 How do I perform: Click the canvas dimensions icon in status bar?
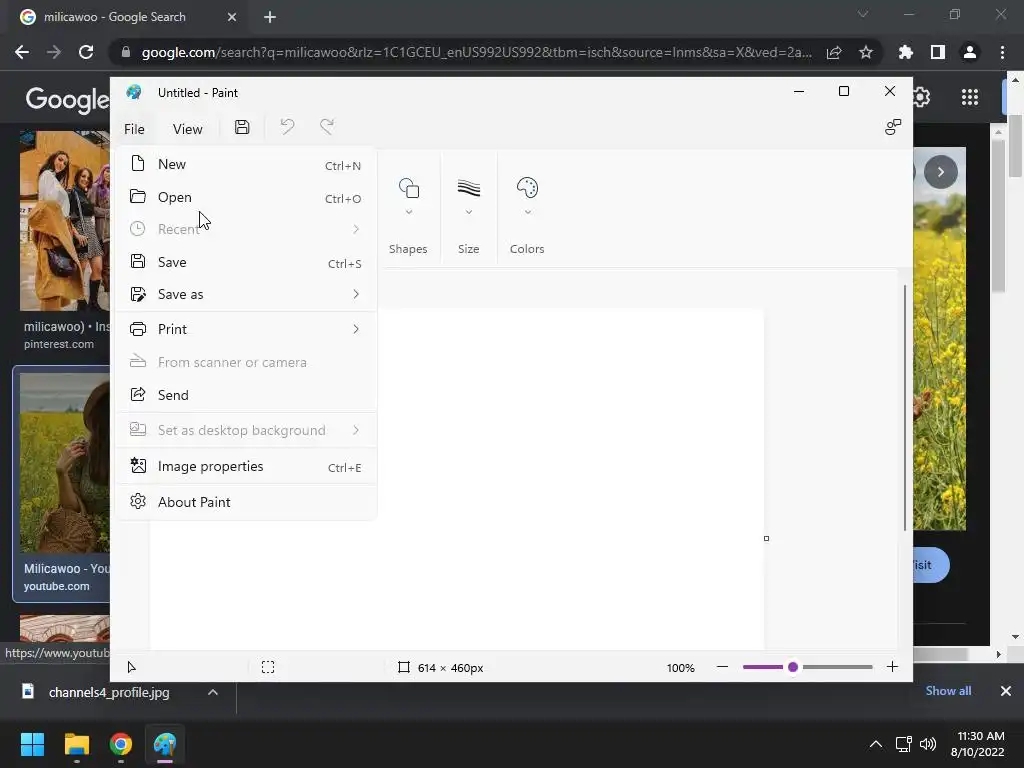404,667
